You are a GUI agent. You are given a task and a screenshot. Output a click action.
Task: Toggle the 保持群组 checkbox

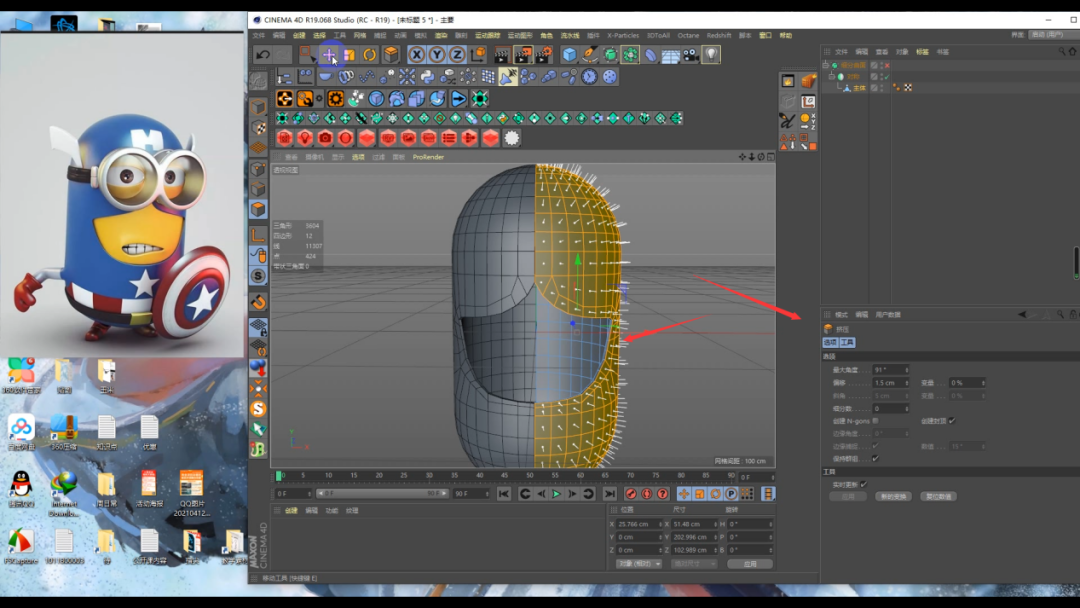[875, 459]
